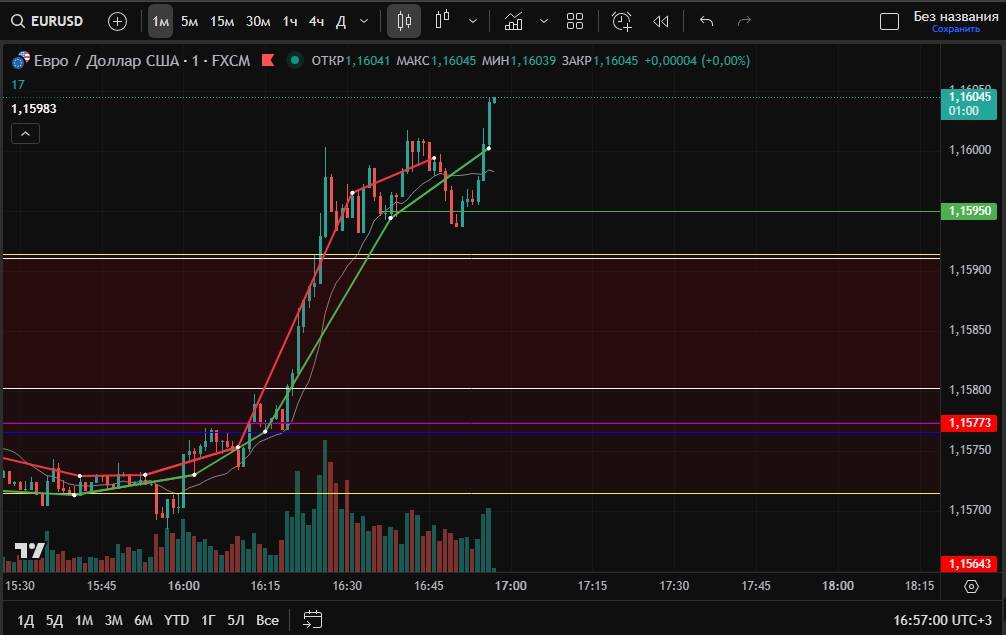Open the indicator templates grid icon

click(x=575, y=21)
